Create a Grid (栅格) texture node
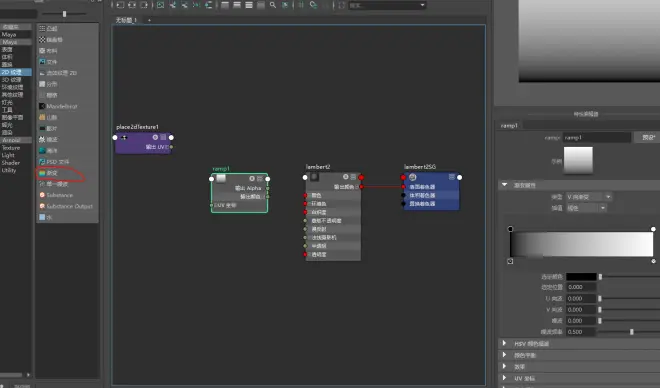Viewport: 660px width, 388px height. point(48,95)
